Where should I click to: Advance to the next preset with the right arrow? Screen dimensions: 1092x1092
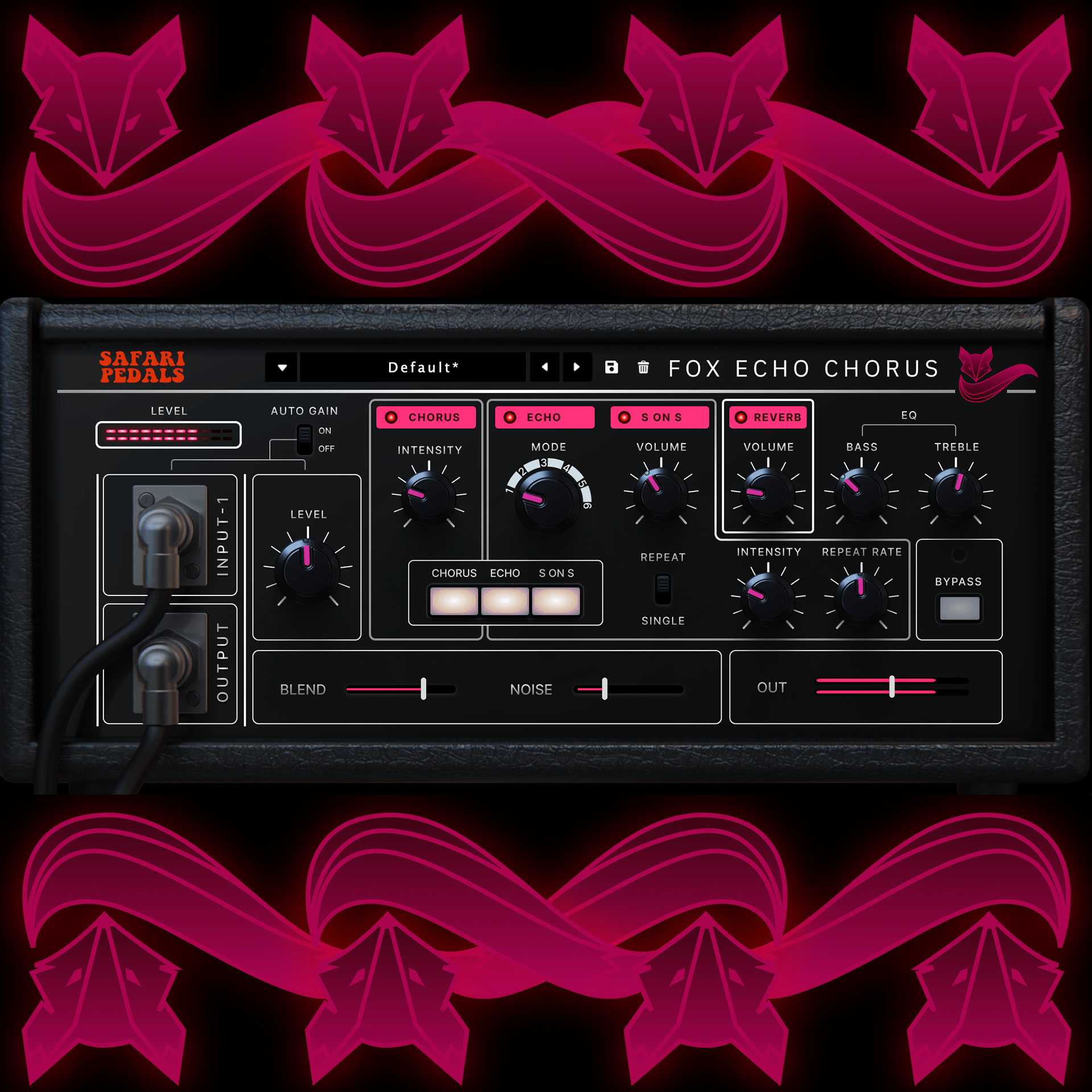(577, 368)
